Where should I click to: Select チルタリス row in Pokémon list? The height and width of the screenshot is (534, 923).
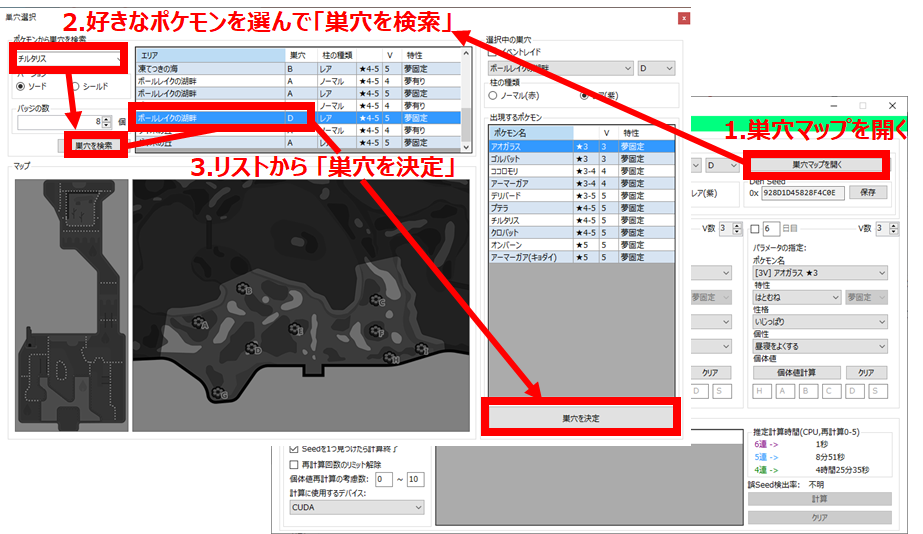coord(582,220)
